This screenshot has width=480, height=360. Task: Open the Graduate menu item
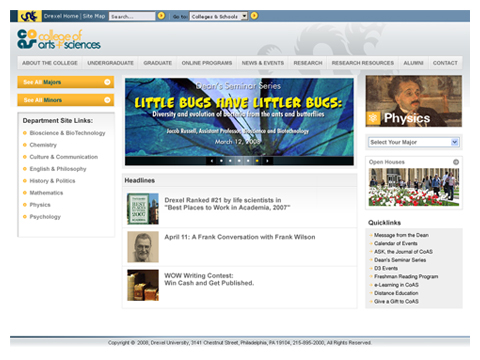click(158, 63)
